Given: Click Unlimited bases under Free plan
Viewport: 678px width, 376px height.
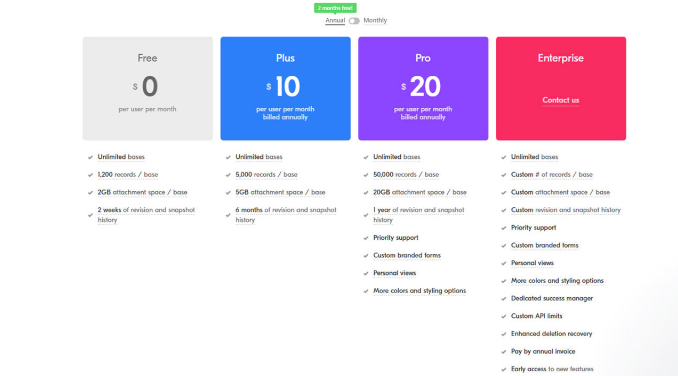Looking at the screenshot, I should click(121, 157).
